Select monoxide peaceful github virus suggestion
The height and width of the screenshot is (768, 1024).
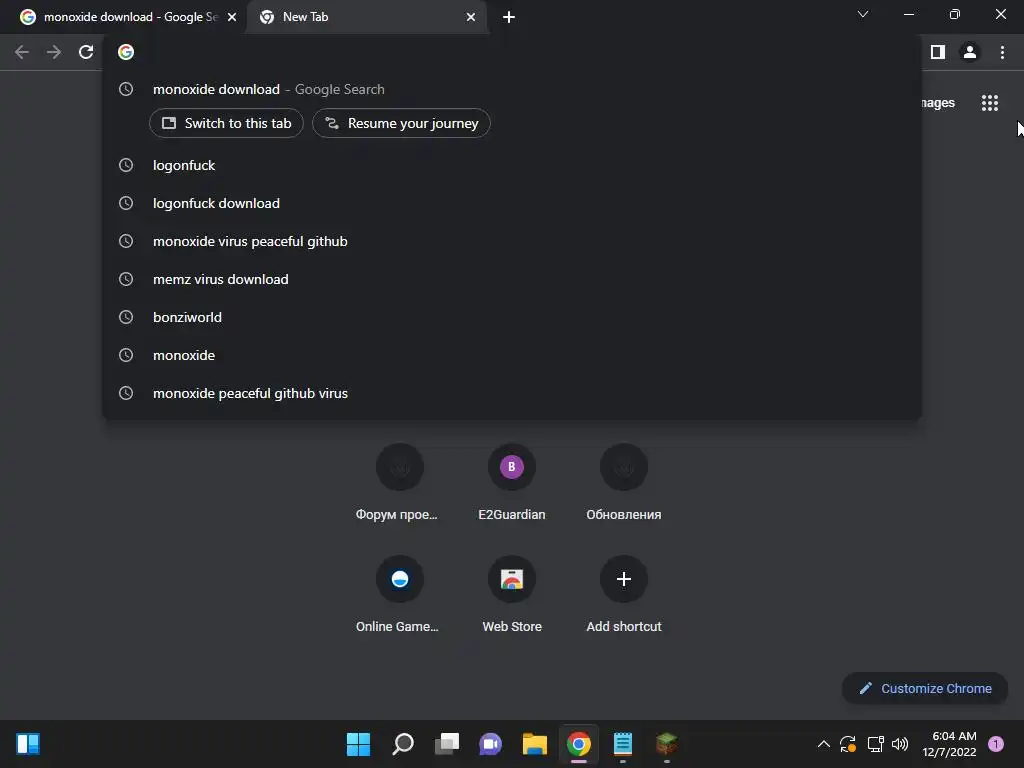click(511, 393)
